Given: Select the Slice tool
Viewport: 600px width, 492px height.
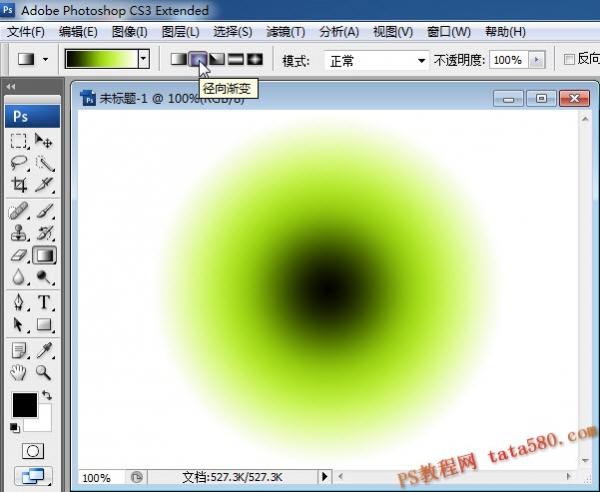Looking at the screenshot, I should point(44,185).
